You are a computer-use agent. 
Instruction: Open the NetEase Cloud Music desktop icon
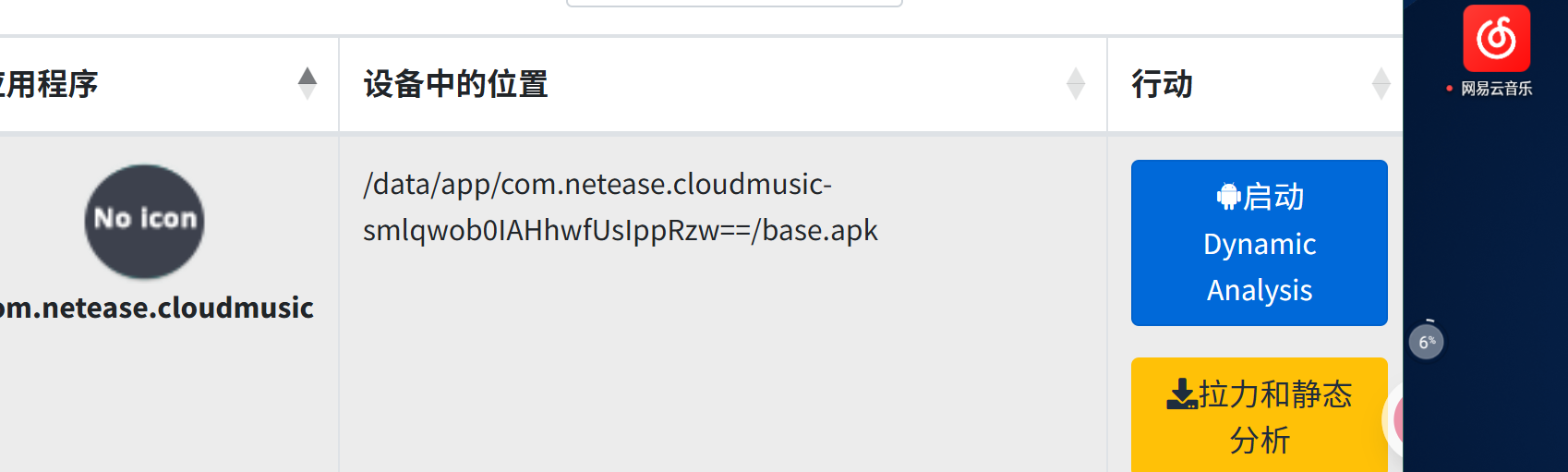(1496, 38)
